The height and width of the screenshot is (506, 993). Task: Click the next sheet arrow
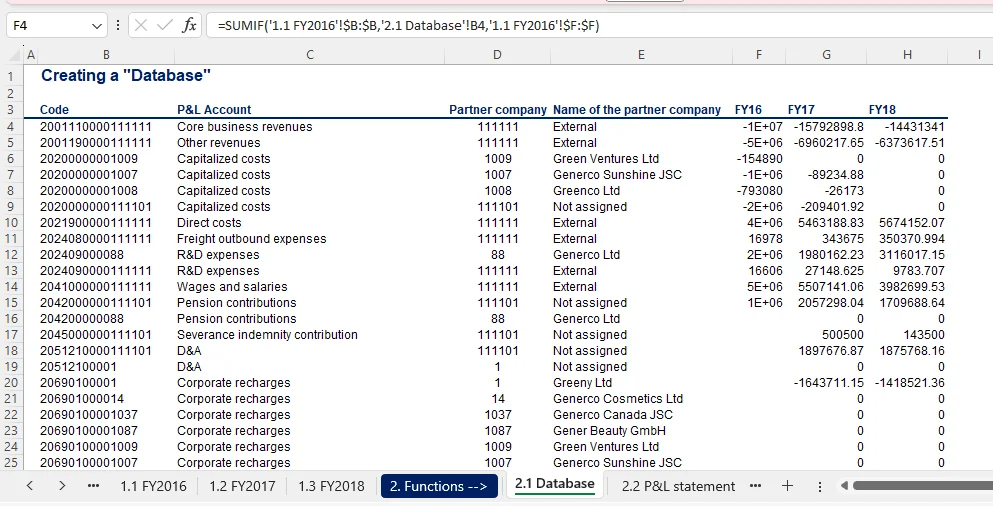62,486
